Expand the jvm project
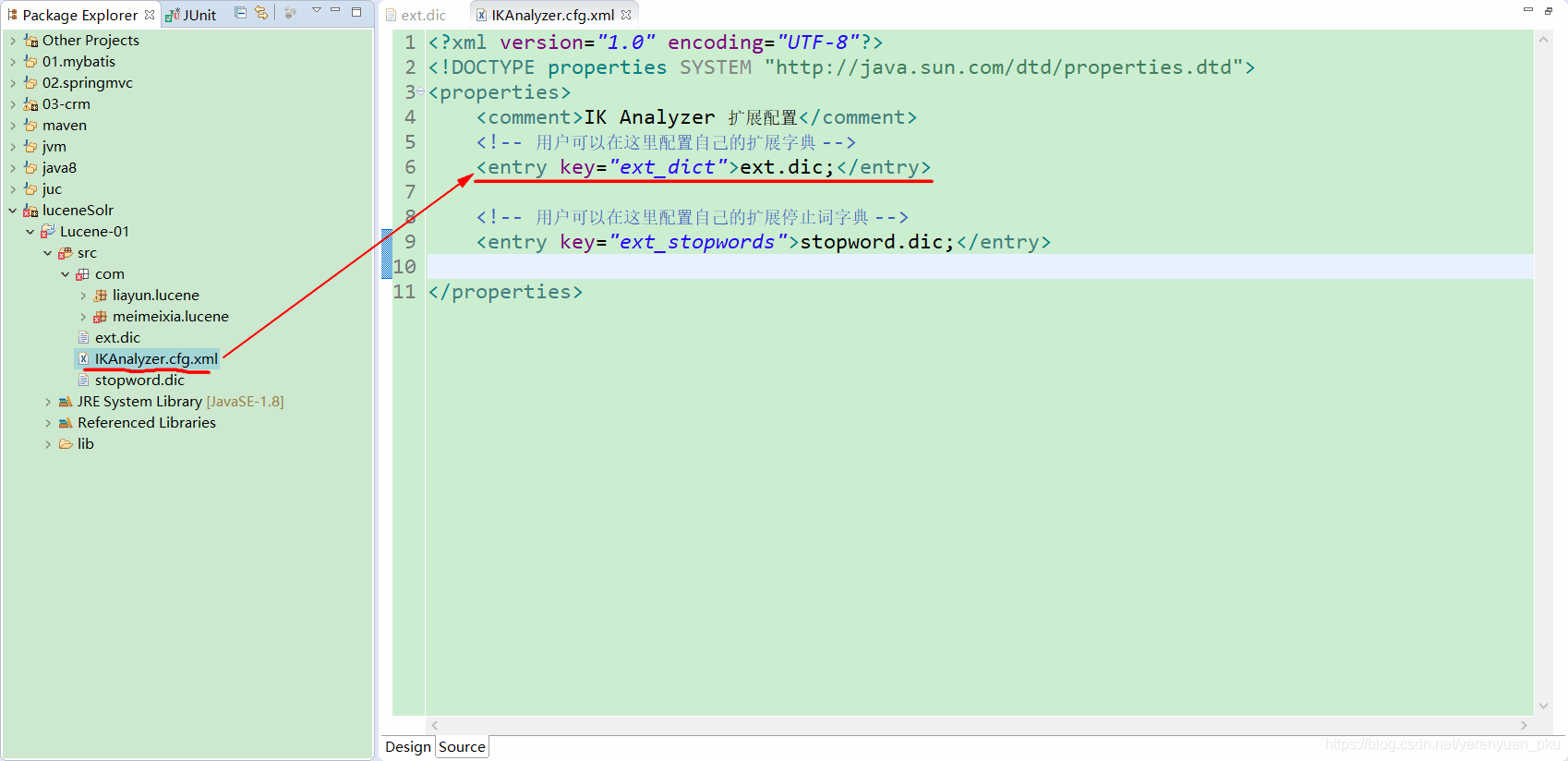This screenshot has height=761, width=1568. point(13,147)
